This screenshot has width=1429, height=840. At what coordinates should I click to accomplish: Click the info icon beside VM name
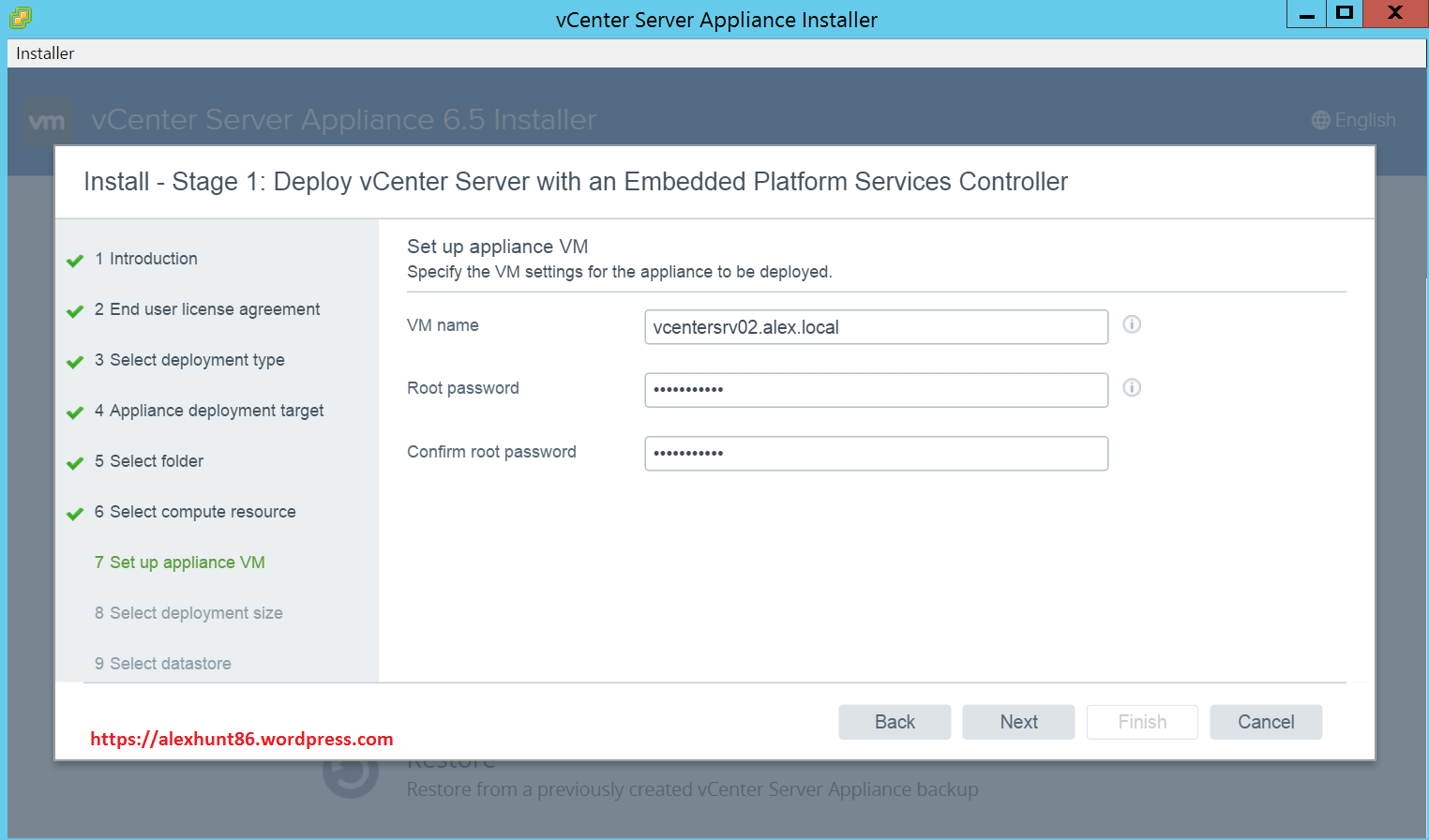click(x=1132, y=324)
